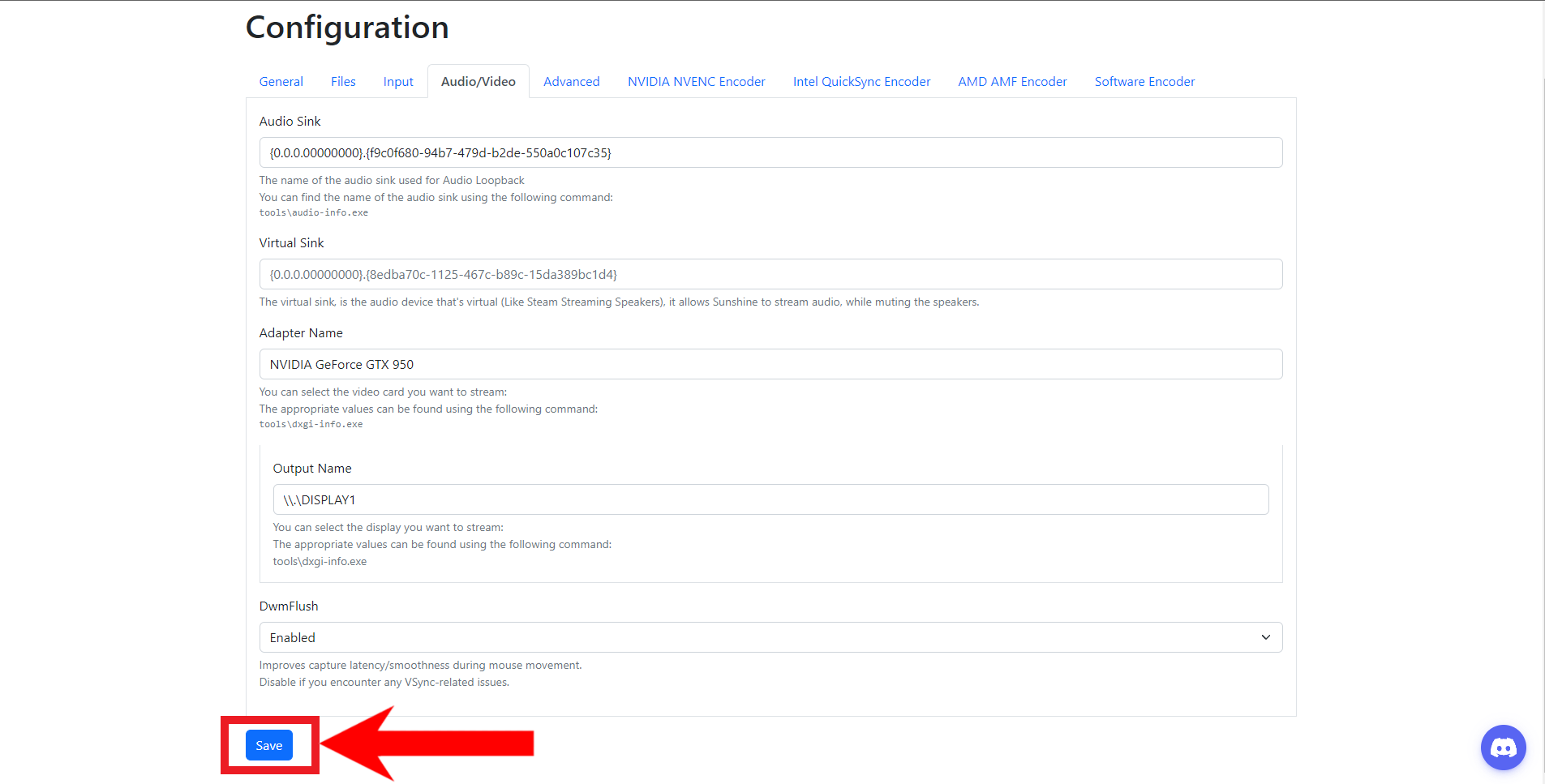Image resolution: width=1545 pixels, height=784 pixels.
Task: Click the virtual sink description text
Action: point(620,302)
